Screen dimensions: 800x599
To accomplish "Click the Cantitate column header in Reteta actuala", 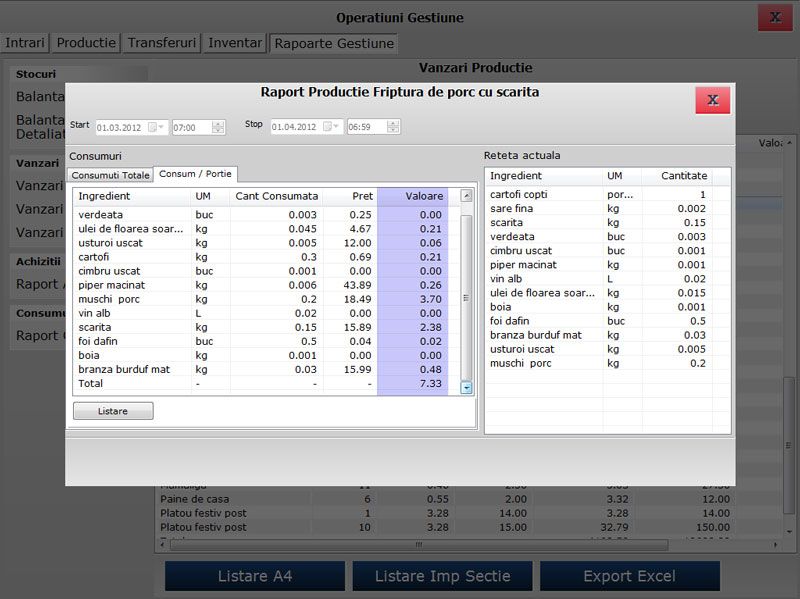I will click(677, 176).
